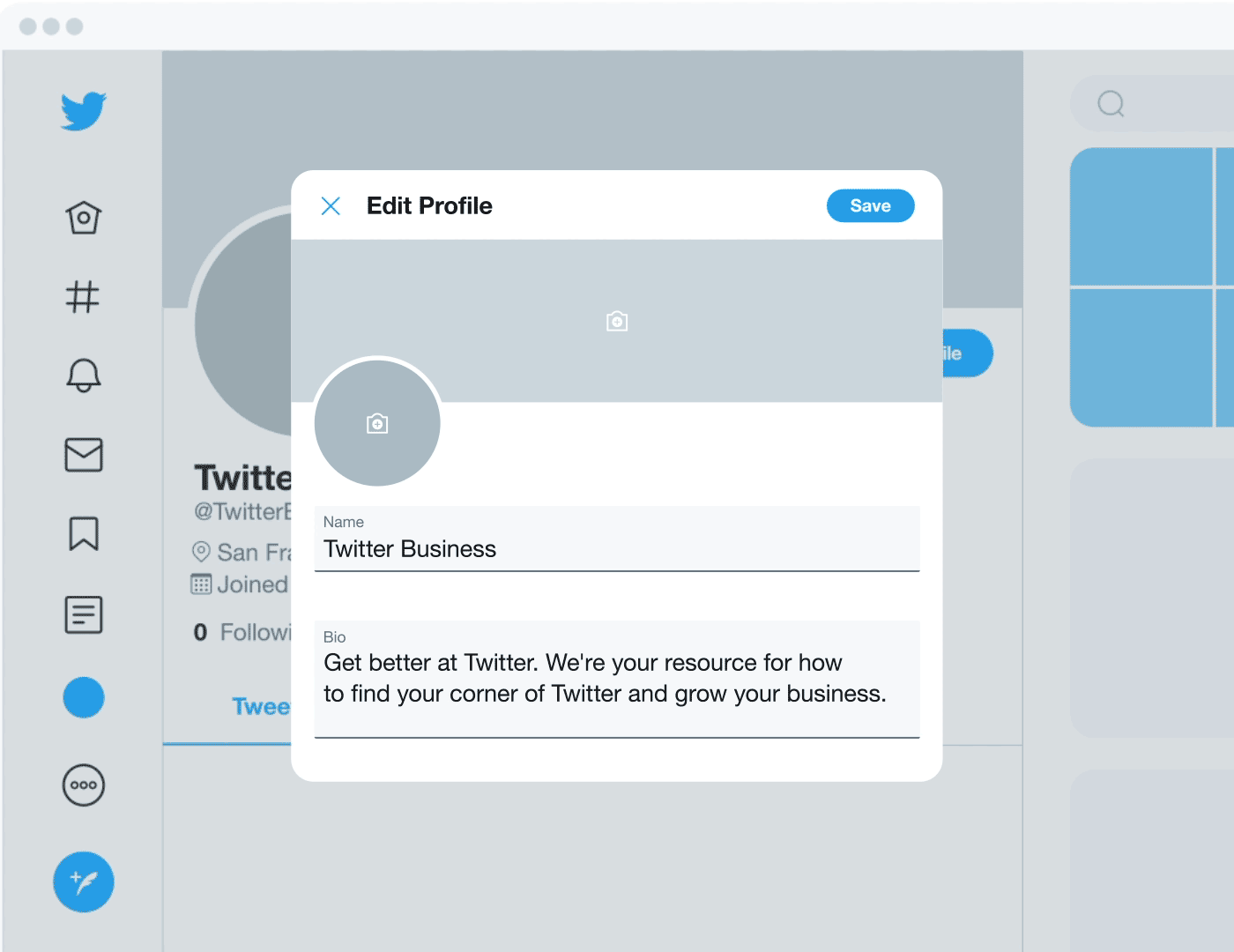Open the Bookmarks icon
Image resolution: width=1234 pixels, height=952 pixels.
tap(84, 534)
